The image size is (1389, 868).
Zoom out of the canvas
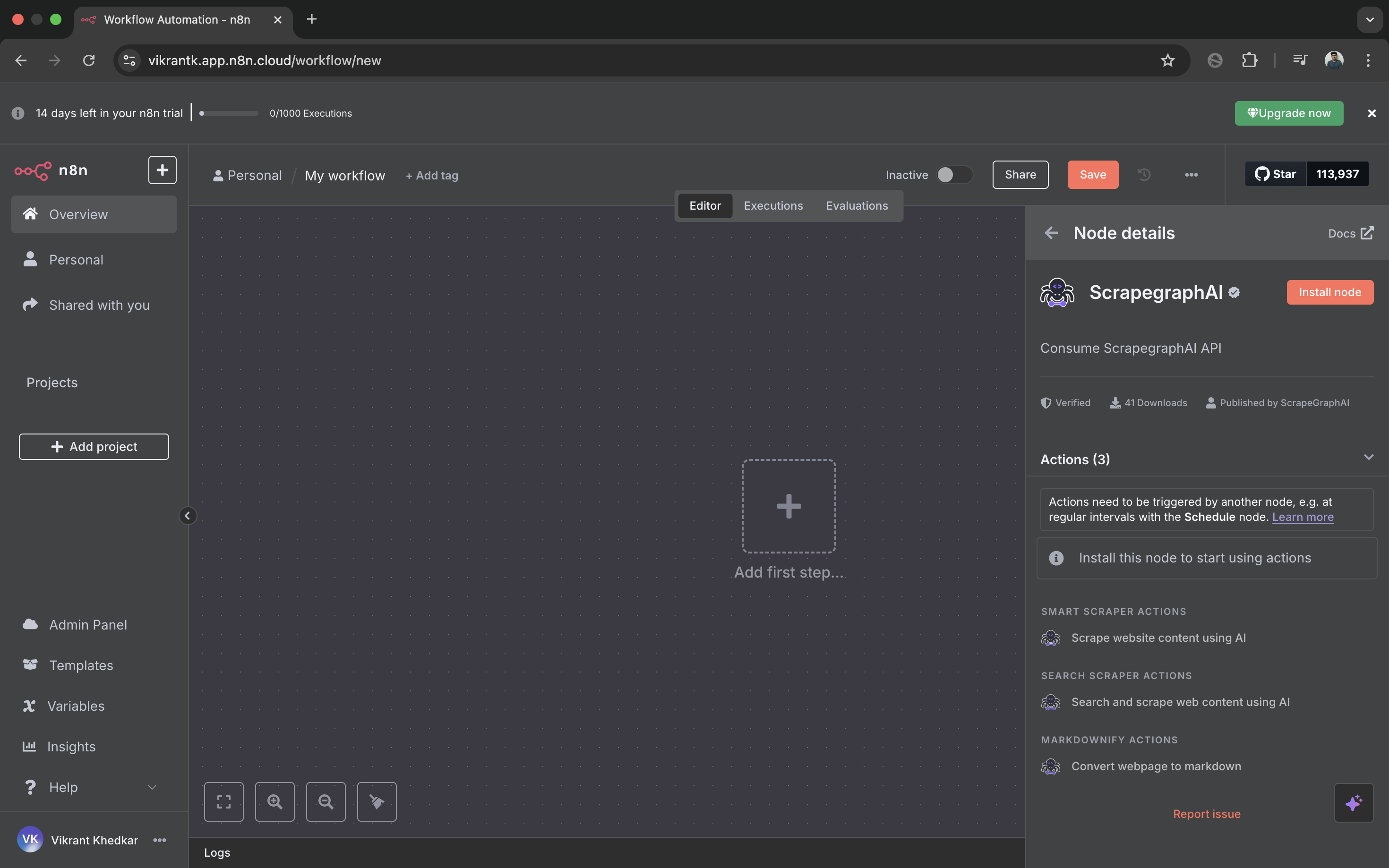coord(326,802)
